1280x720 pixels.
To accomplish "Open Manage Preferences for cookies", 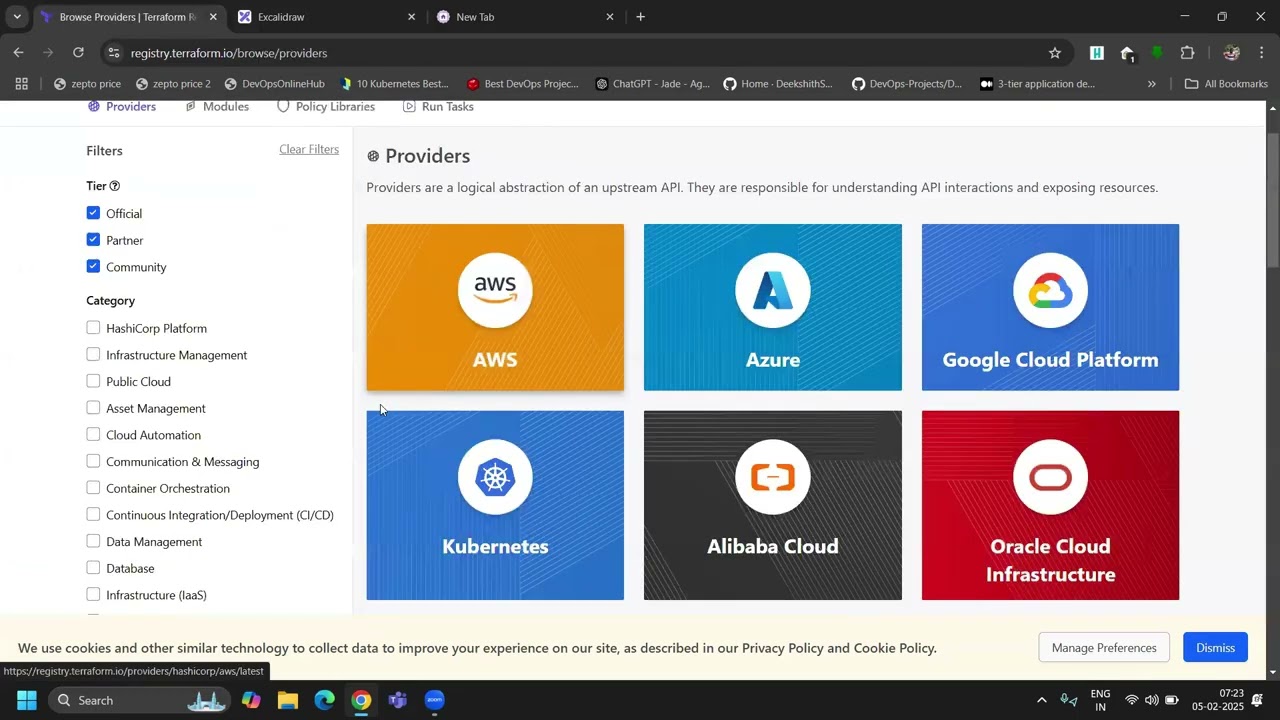I will 1104,648.
